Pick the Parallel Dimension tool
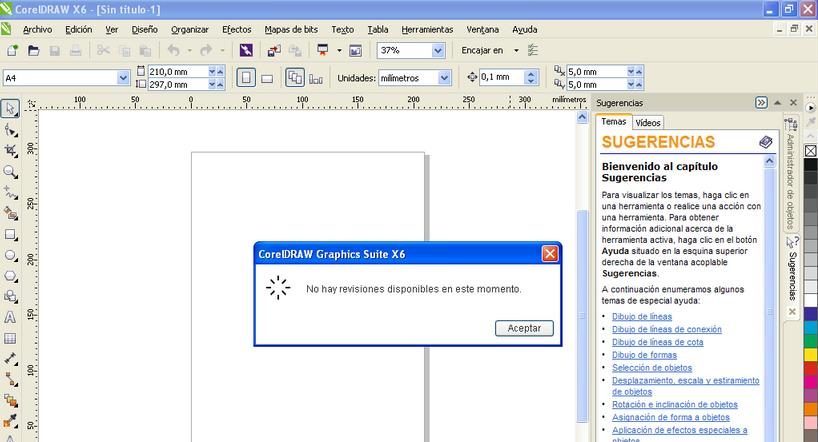 [x=10, y=359]
